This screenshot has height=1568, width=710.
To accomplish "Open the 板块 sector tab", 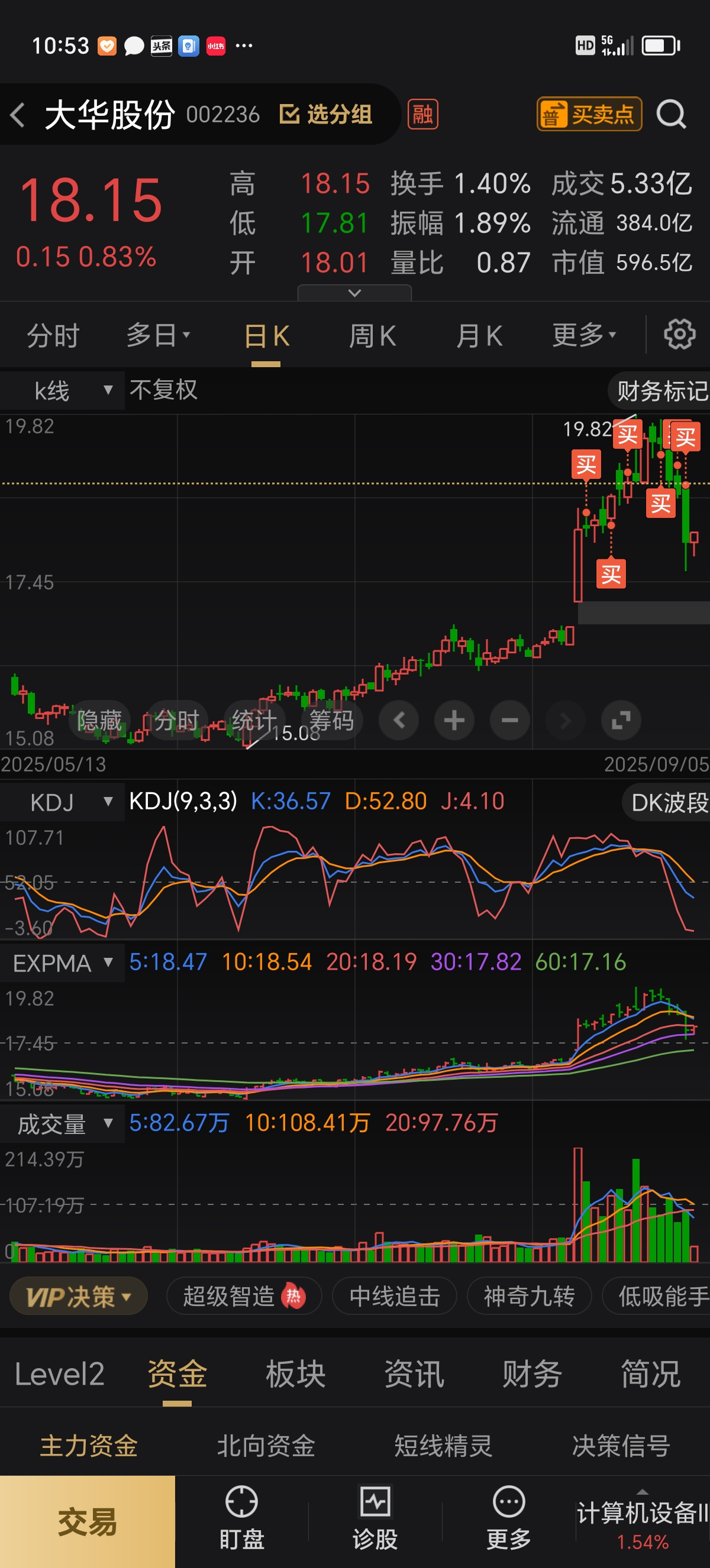I will (295, 1375).
